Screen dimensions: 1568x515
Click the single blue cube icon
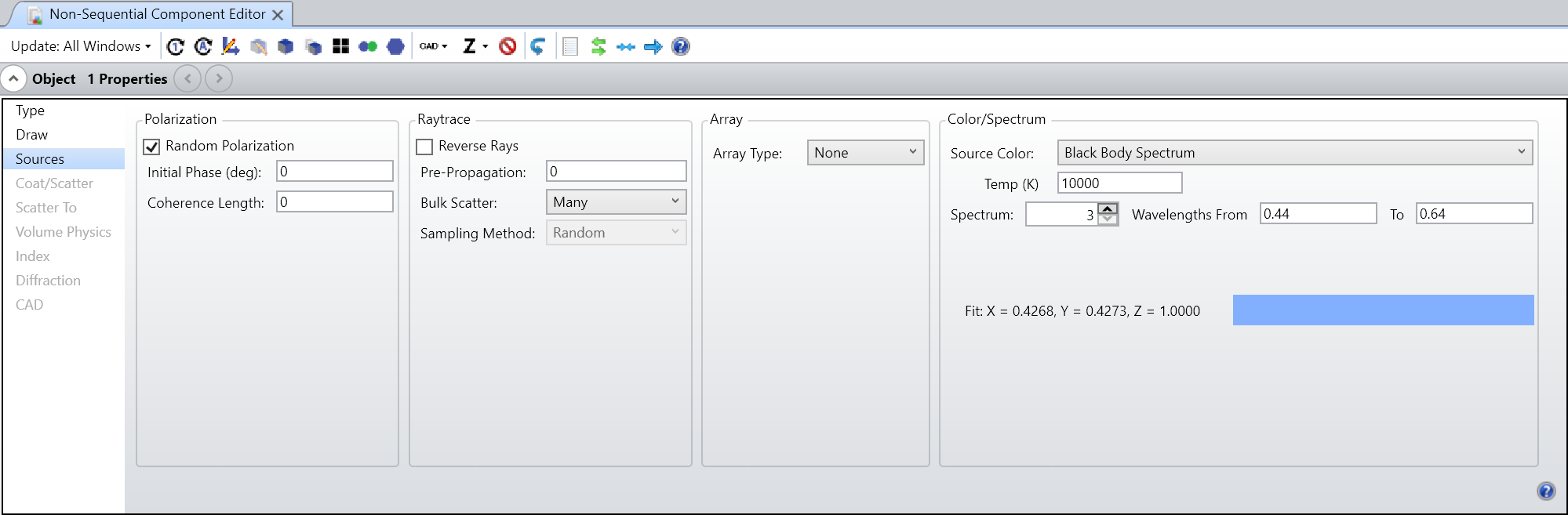286,47
